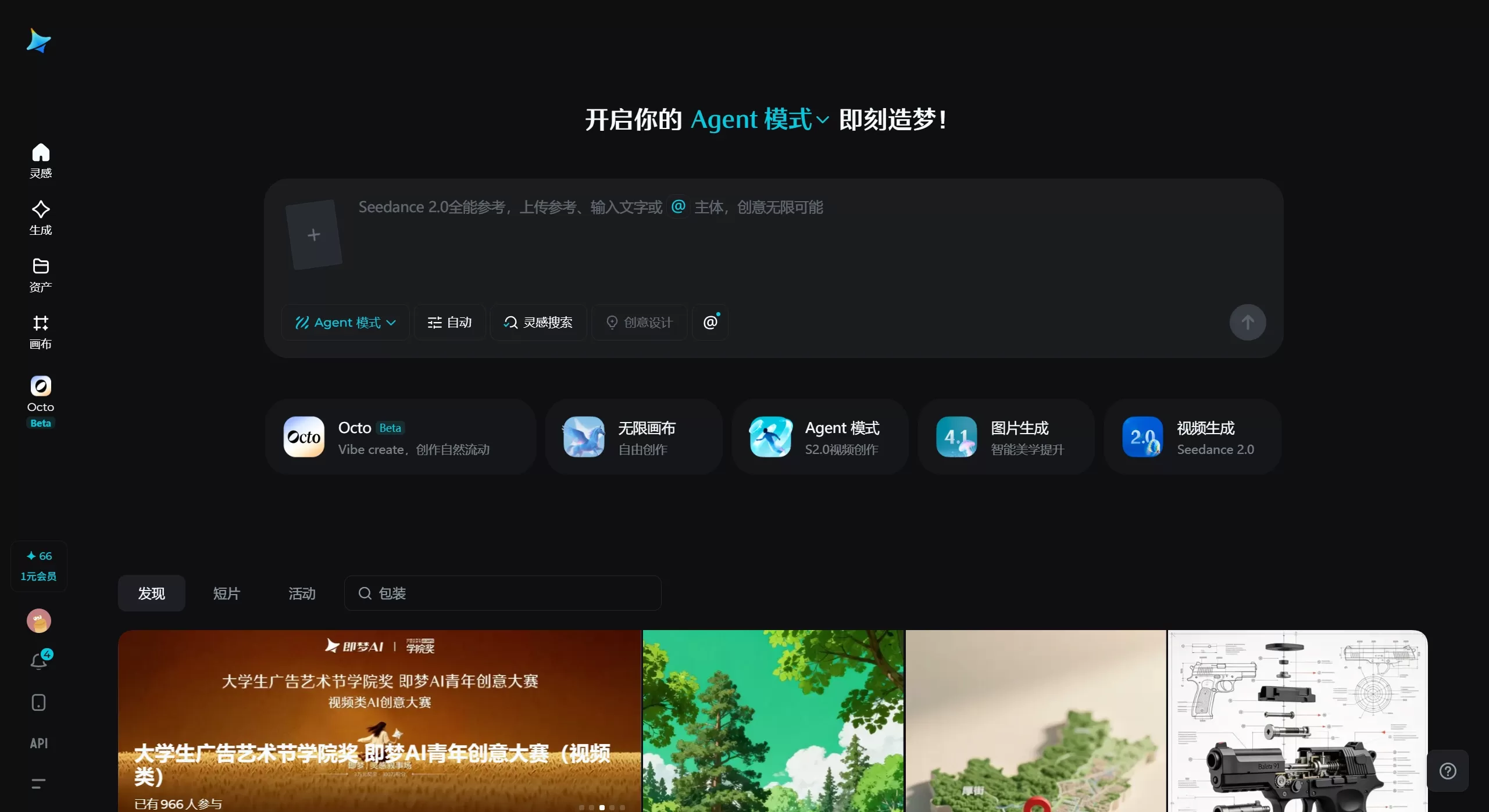Open the Agent 模式 S2.0视频创作 card
This screenshot has height=812, width=1489.
tap(820, 437)
